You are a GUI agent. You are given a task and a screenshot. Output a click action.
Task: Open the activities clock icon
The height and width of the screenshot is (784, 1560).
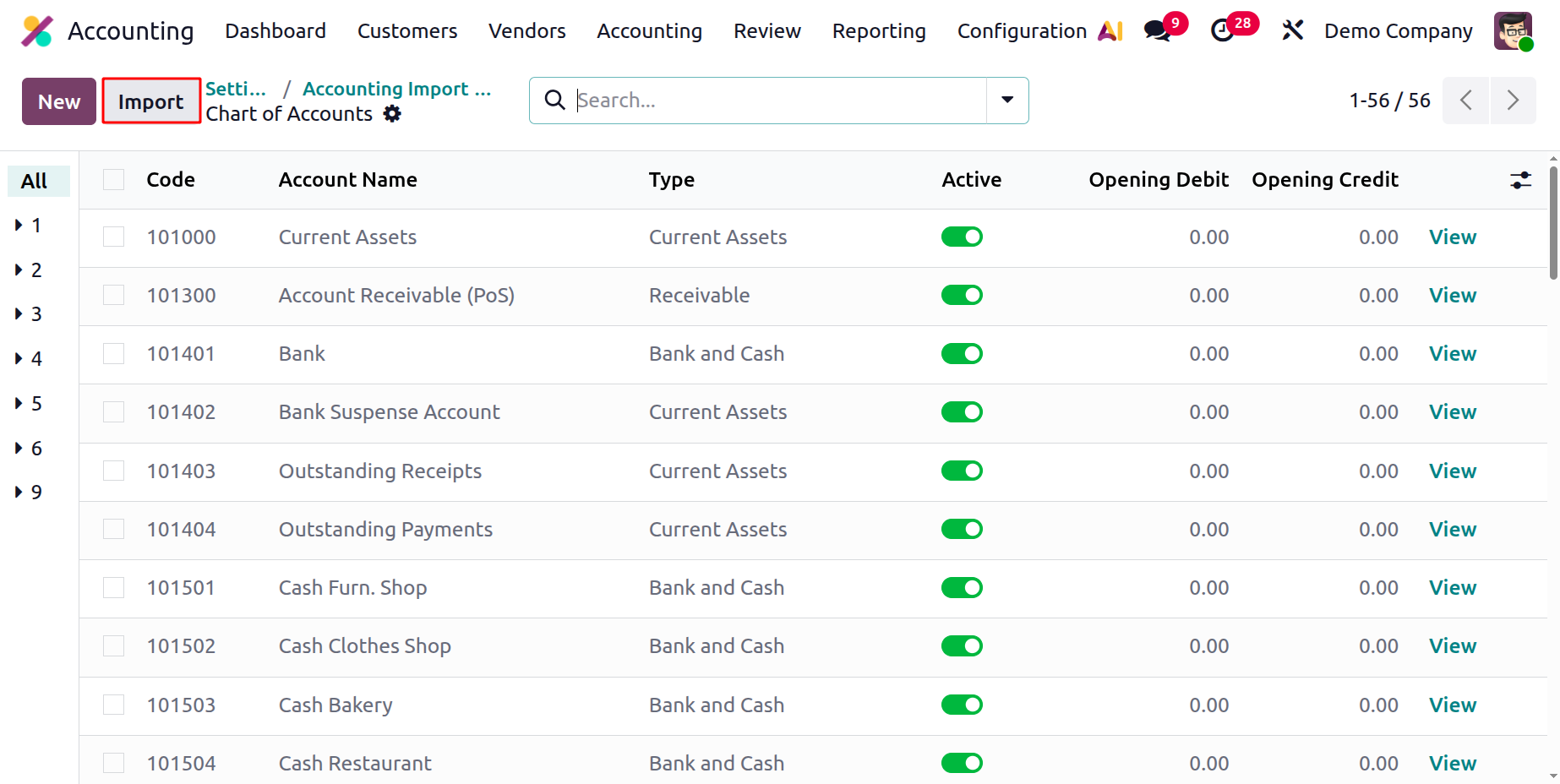[x=1222, y=31]
